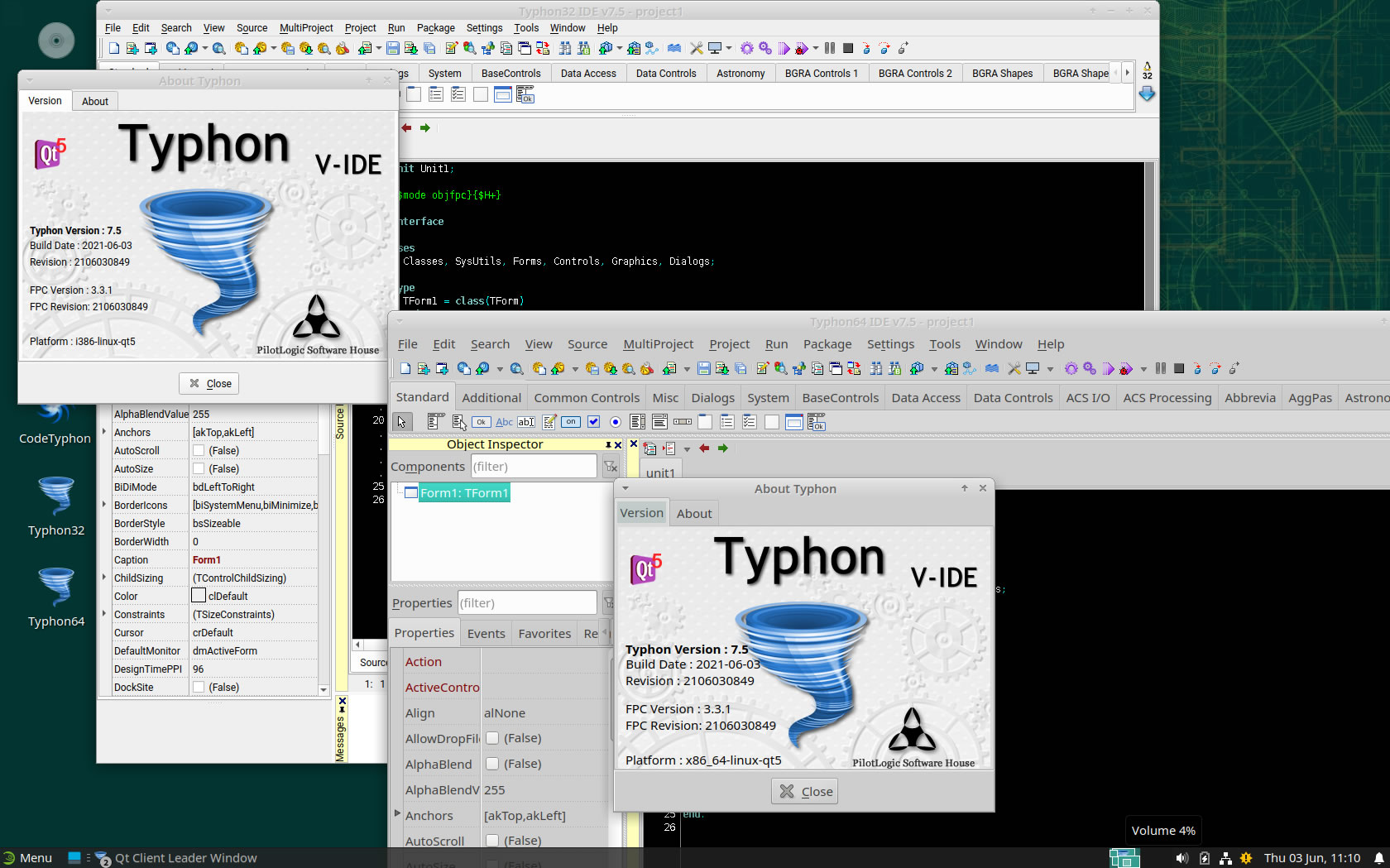Screen dimensions: 1390x868
Task: Click the Step Out icon in Typhon64 toolbar
Action: (1234, 369)
